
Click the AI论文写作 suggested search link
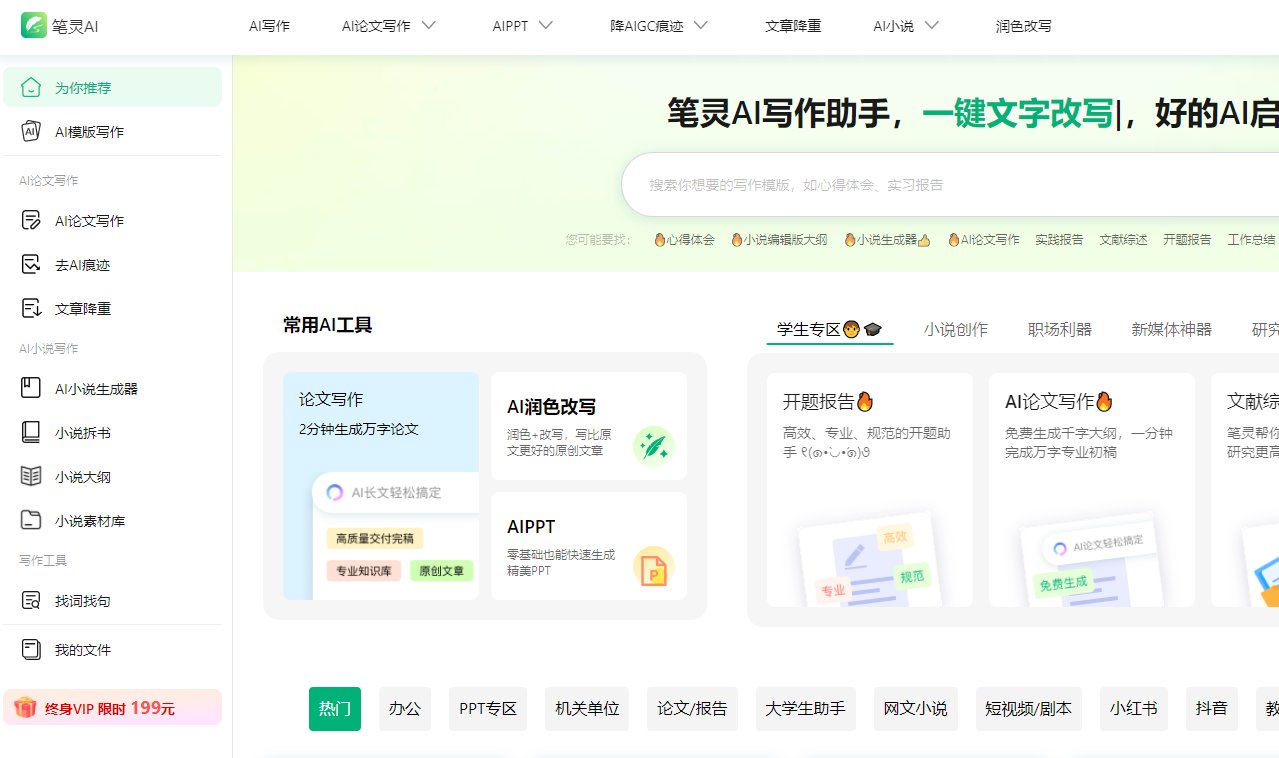[984, 240]
